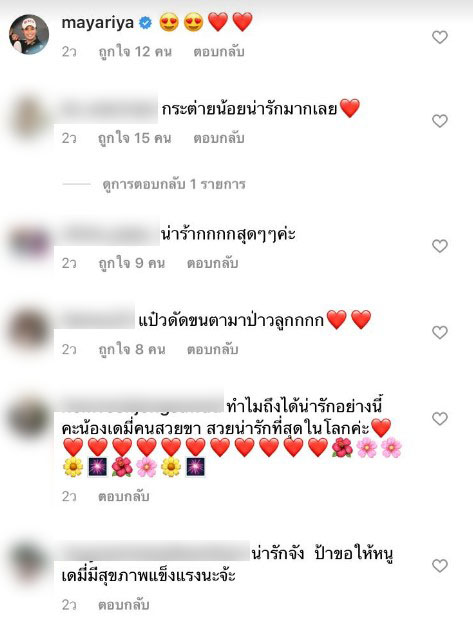
Task: Reply to น่าร้ากกกกสุดๆๆค่ะ comment
Action: 213,263
